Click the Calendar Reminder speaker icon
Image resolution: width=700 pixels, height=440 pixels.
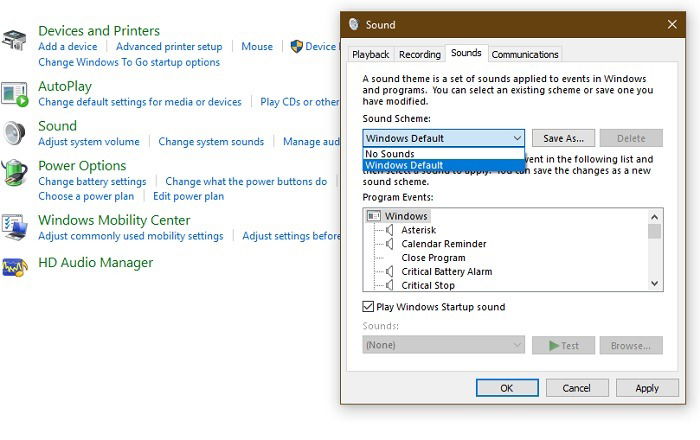click(390, 244)
